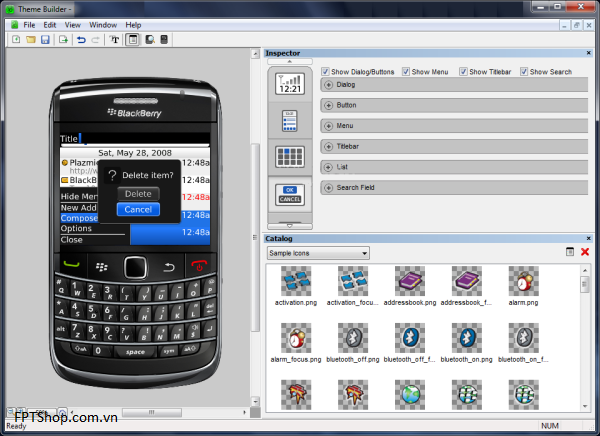Select bluetooth_off.png icon in catalog
Image resolution: width=600 pixels, height=436 pixels.
click(353, 338)
